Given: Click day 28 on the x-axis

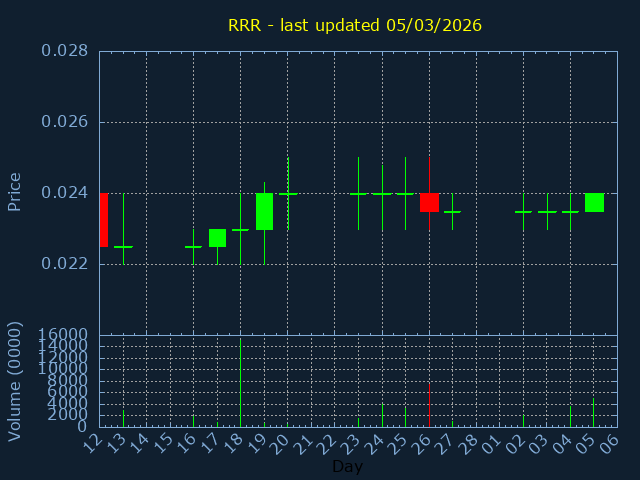Looking at the screenshot, I should click(x=470, y=443).
